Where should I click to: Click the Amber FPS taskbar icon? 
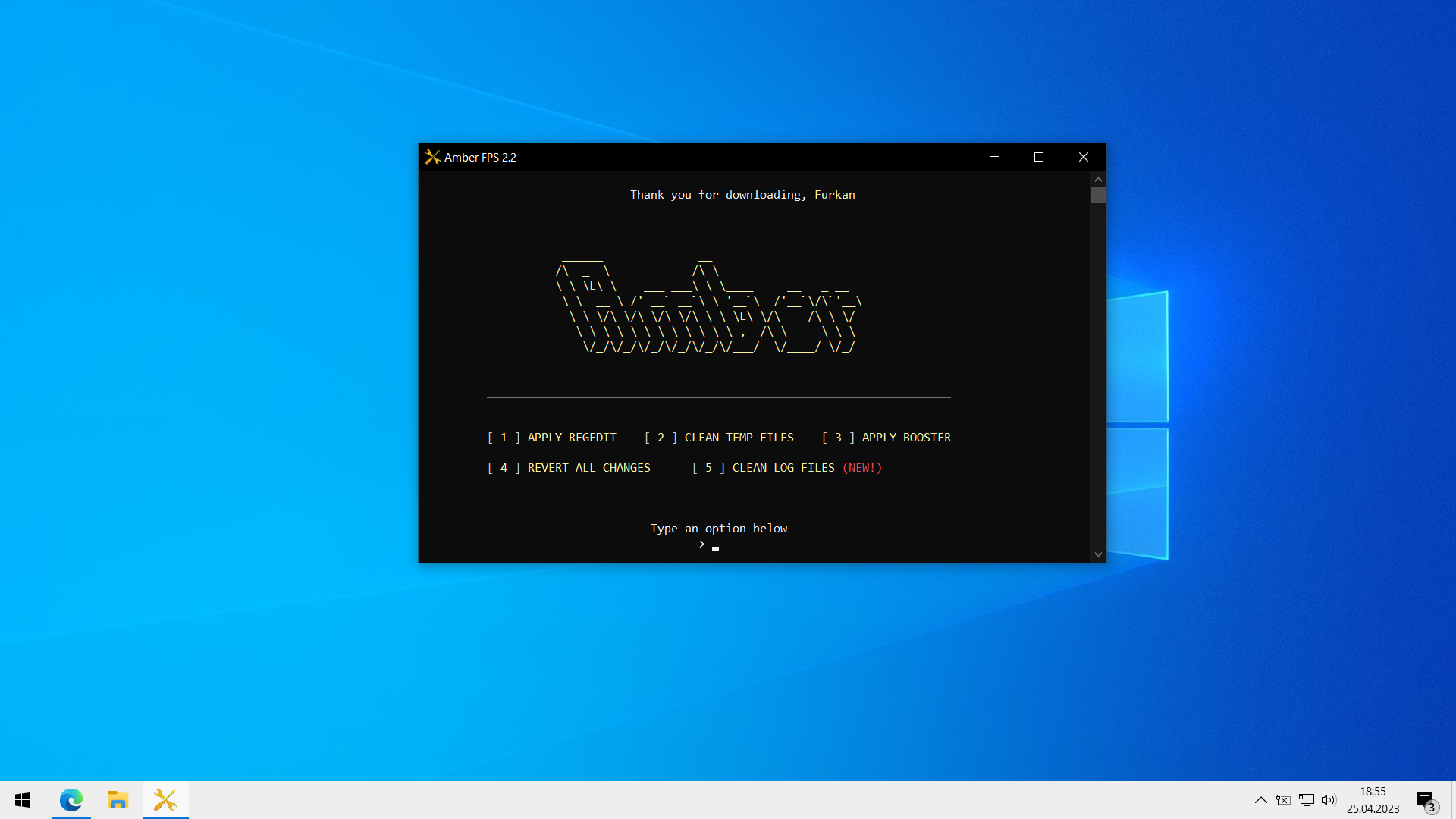(165, 800)
